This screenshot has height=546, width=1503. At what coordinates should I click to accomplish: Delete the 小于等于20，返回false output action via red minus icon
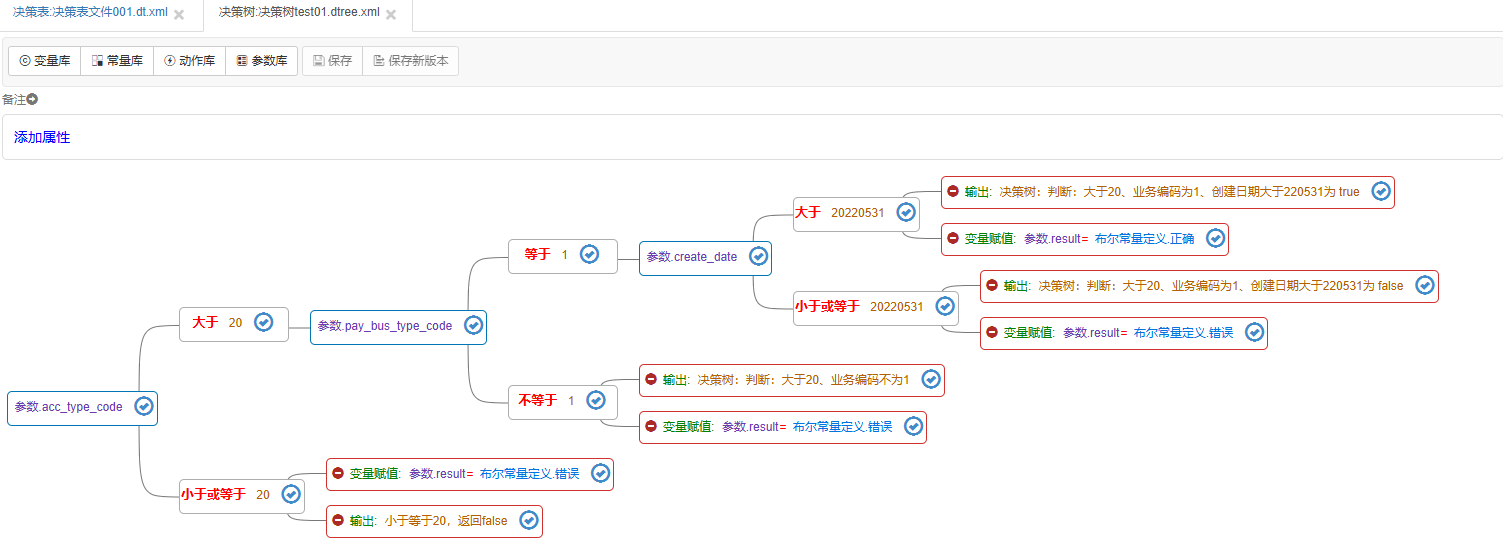338,520
